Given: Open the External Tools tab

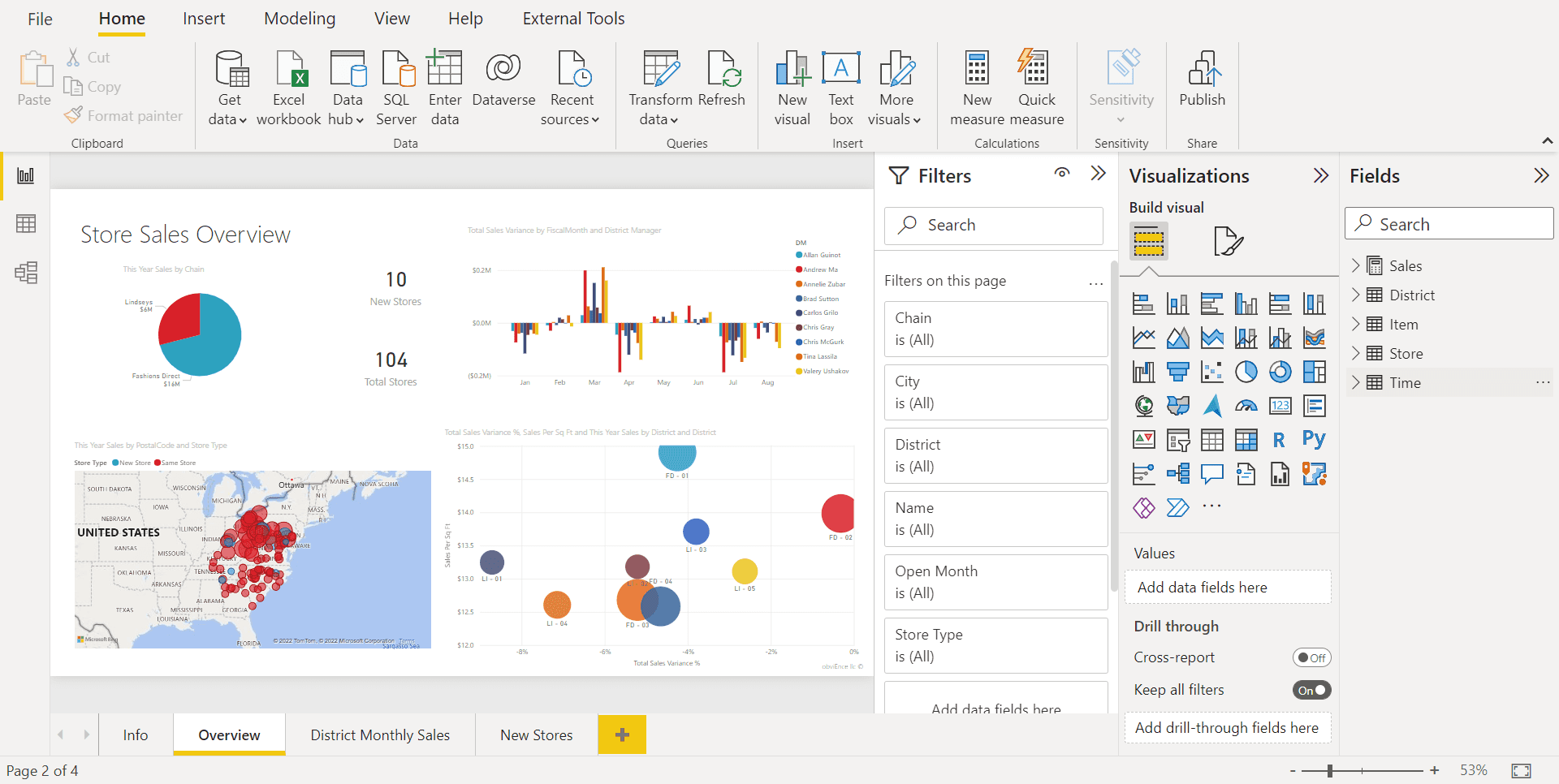Looking at the screenshot, I should [x=573, y=19].
